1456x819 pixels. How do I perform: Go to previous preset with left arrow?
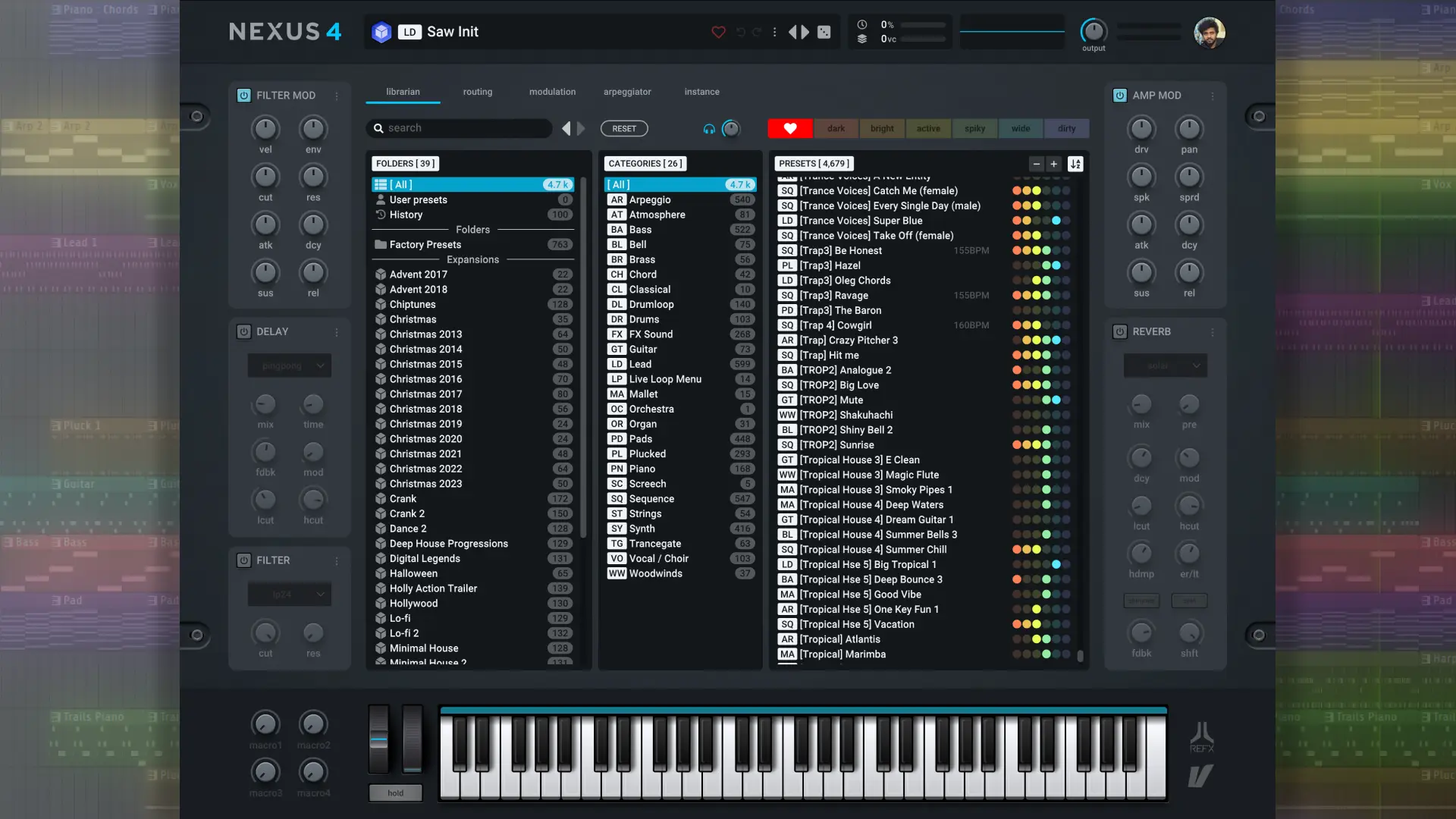pyautogui.click(x=793, y=32)
